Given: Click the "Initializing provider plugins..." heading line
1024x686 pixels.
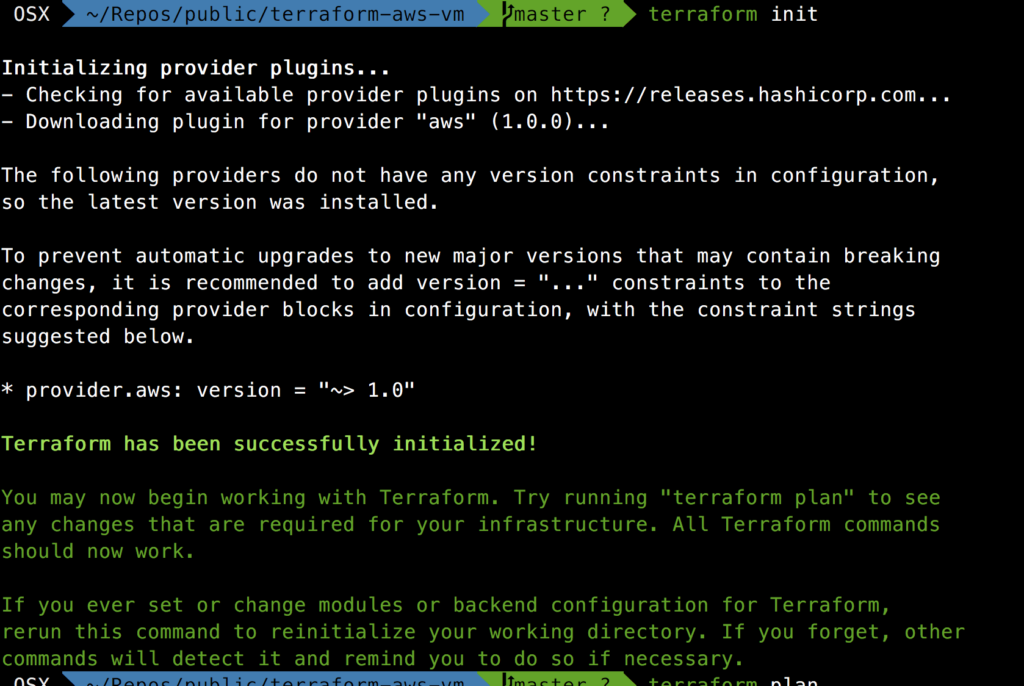Looking at the screenshot, I should [195, 69].
